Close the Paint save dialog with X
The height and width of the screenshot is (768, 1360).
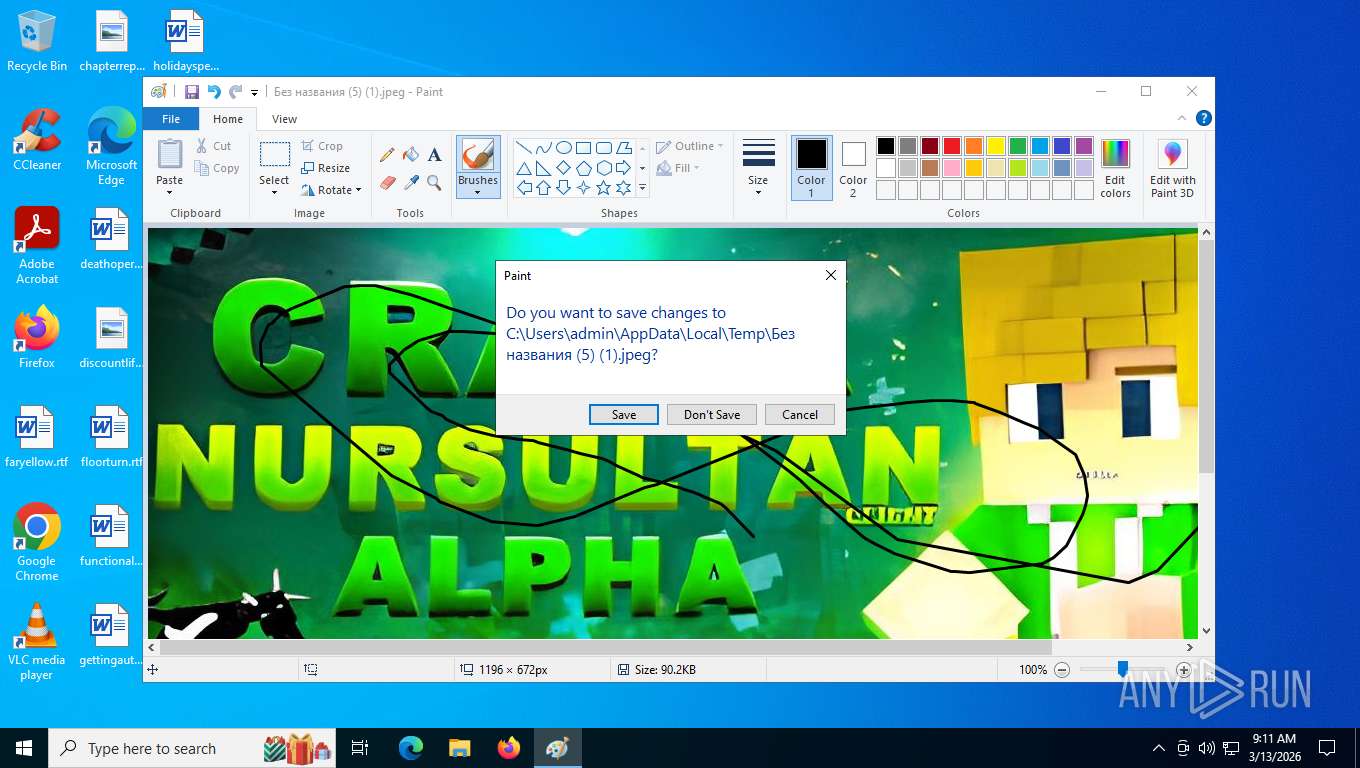[x=830, y=275]
